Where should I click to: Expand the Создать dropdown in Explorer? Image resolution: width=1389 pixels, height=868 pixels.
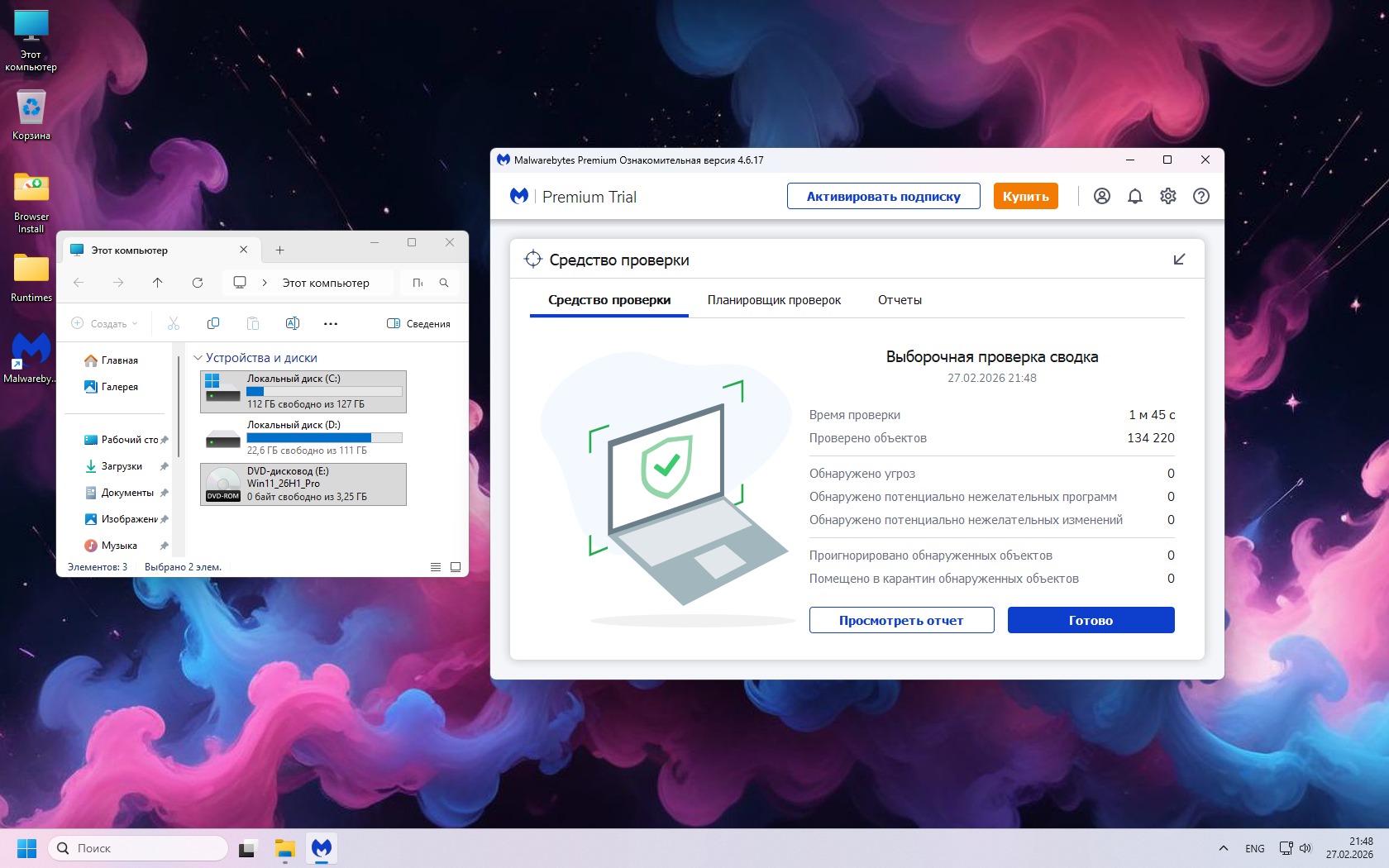[x=105, y=324]
